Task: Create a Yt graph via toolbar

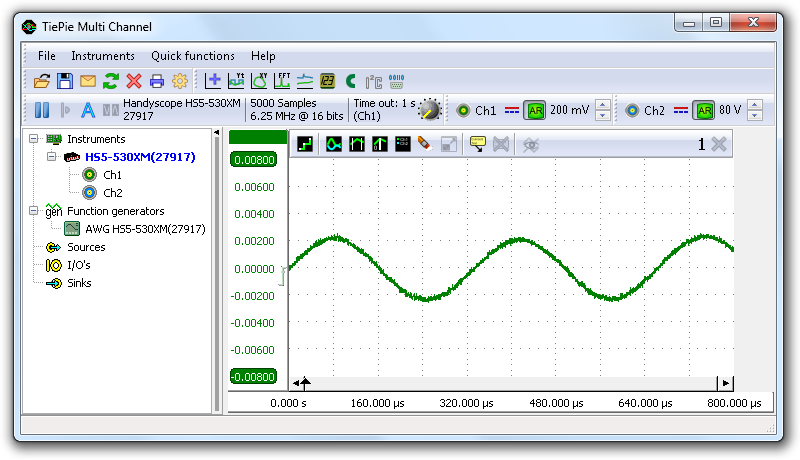Action: click(x=236, y=81)
